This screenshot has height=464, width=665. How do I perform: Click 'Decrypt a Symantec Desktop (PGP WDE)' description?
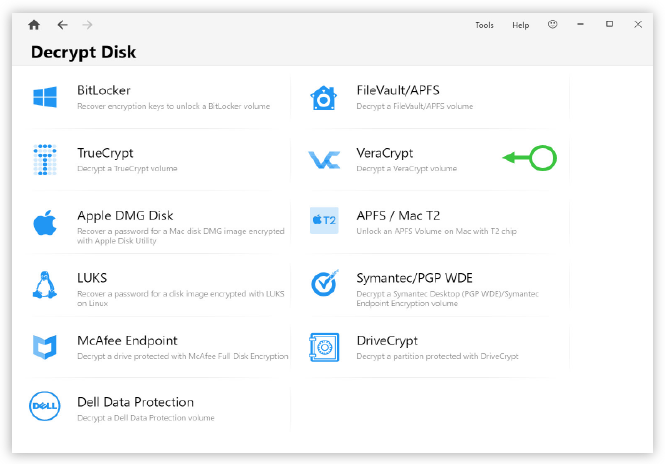point(447,298)
